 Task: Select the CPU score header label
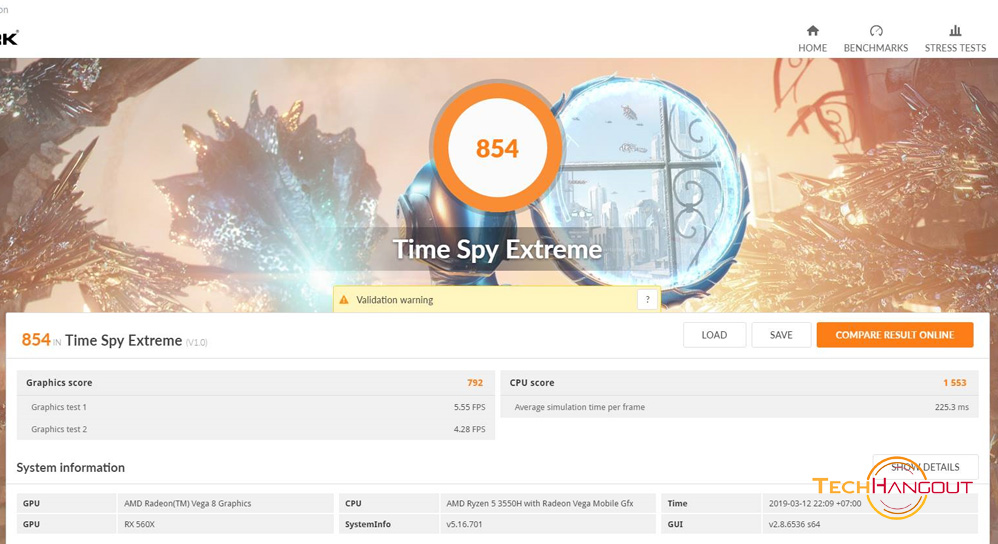click(532, 383)
